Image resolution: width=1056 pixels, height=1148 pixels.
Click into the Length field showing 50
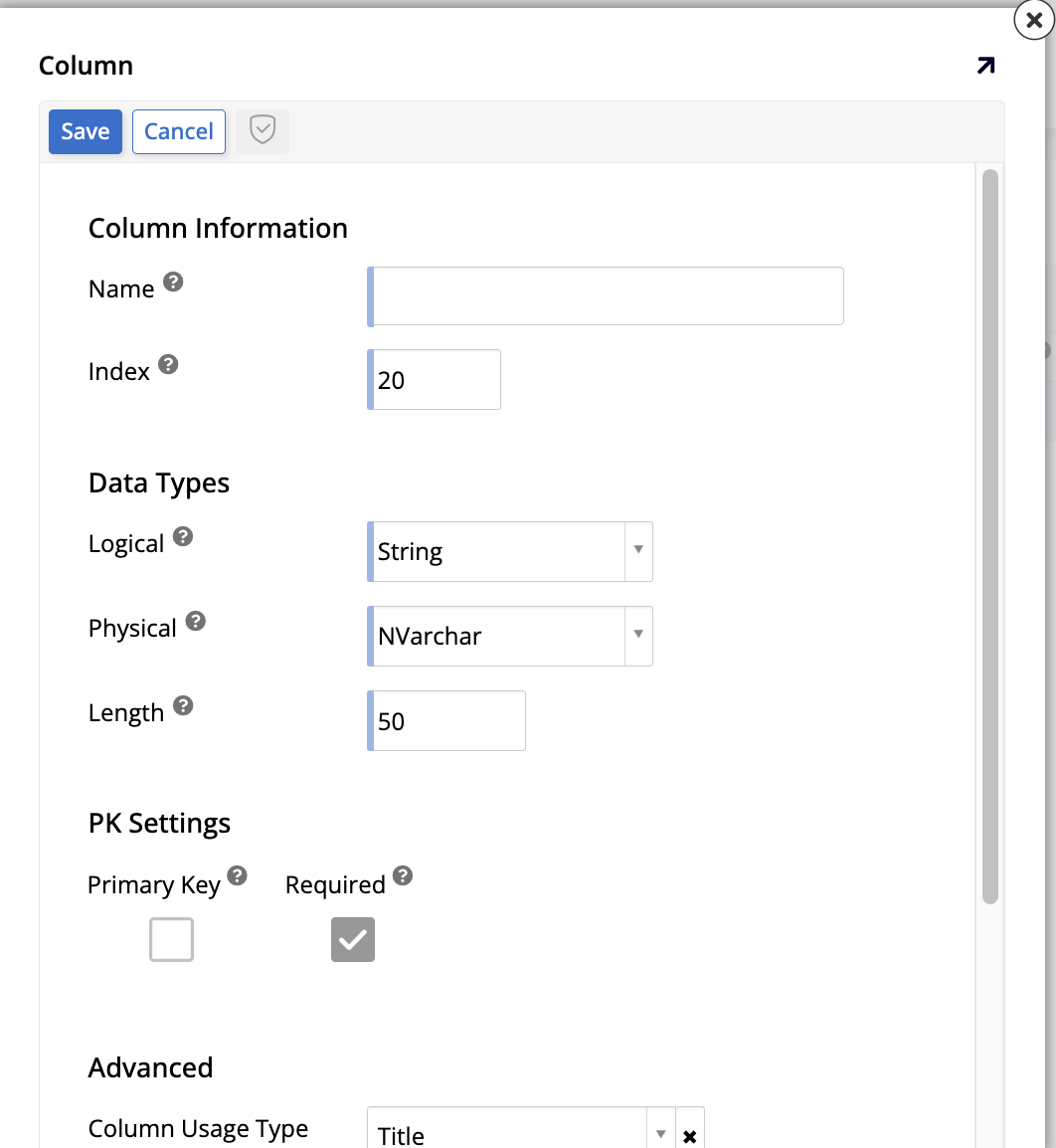[447, 721]
